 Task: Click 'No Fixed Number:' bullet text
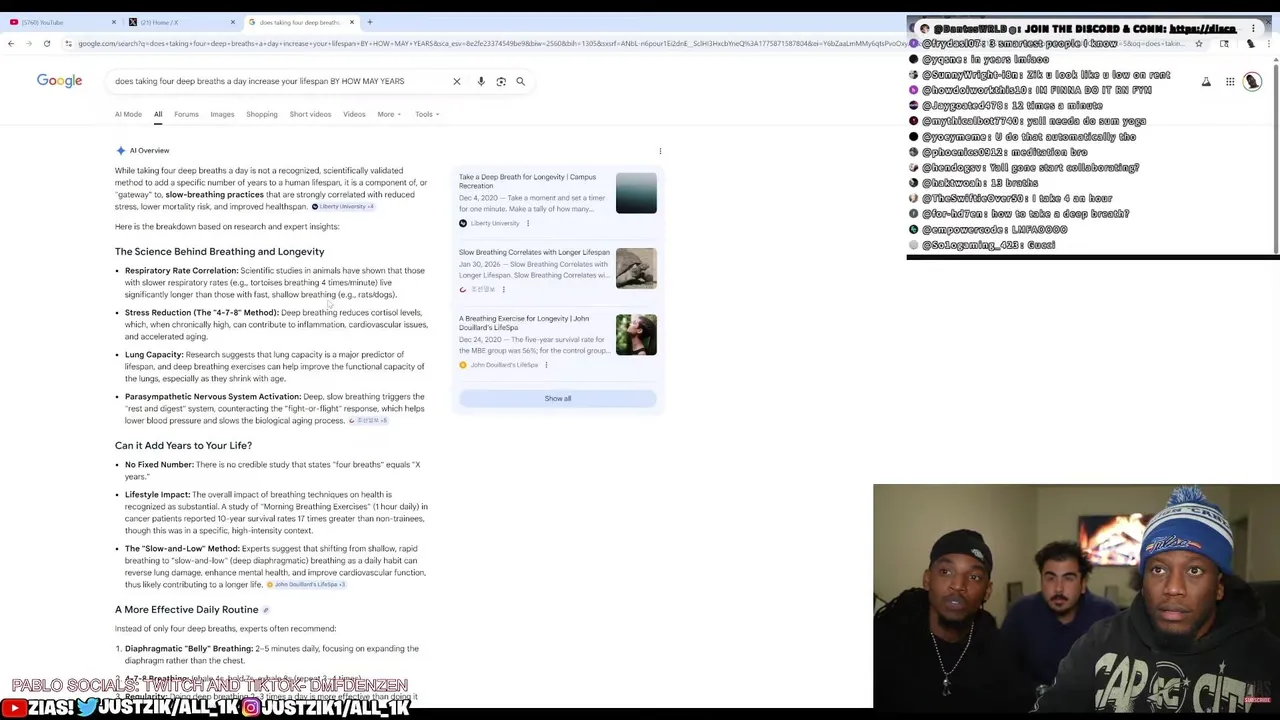click(159, 464)
